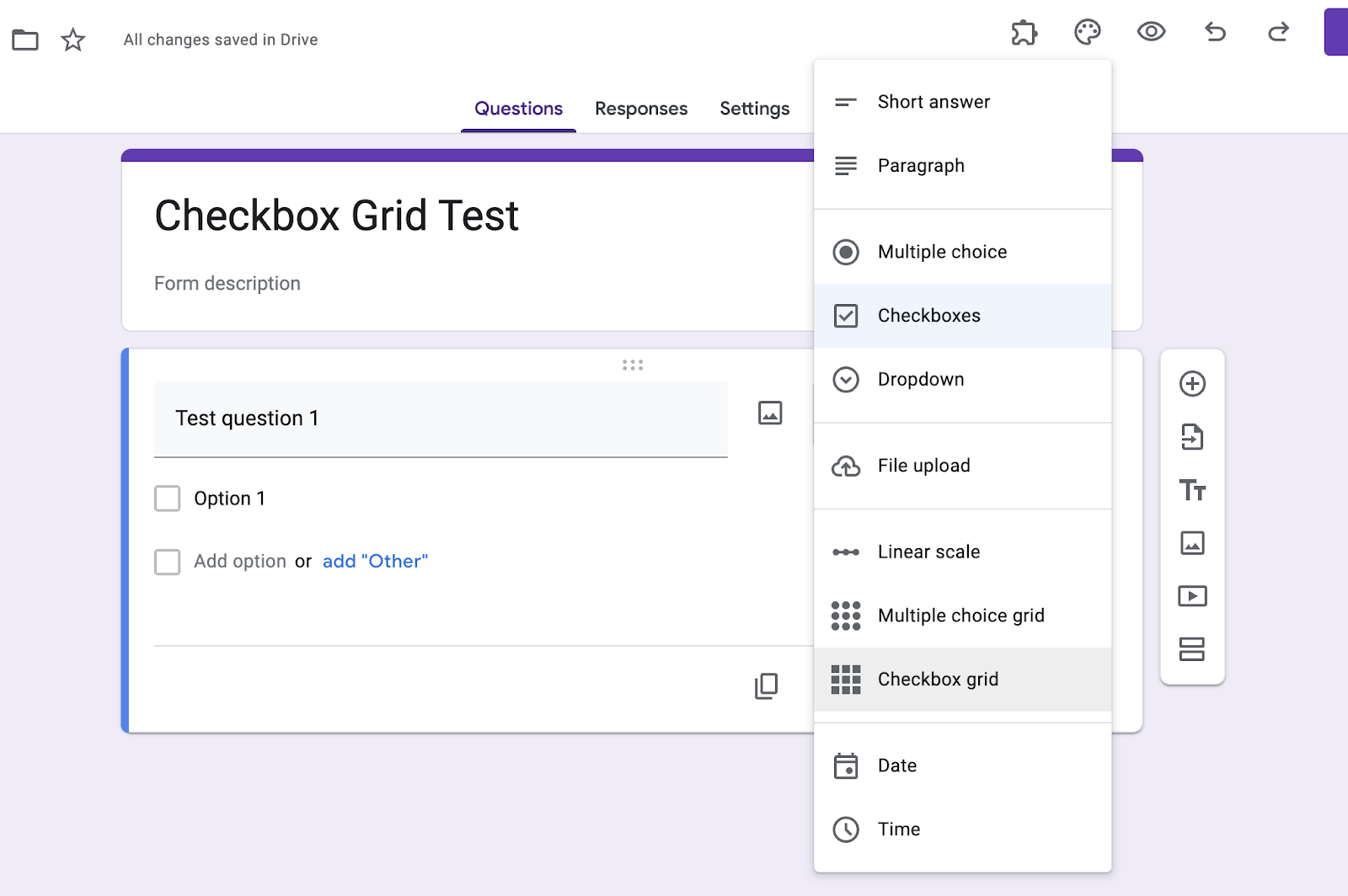Select Linear scale from the menu
Image resolution: width=1348 pixels, height=896 pixels.
pos(928,552)
